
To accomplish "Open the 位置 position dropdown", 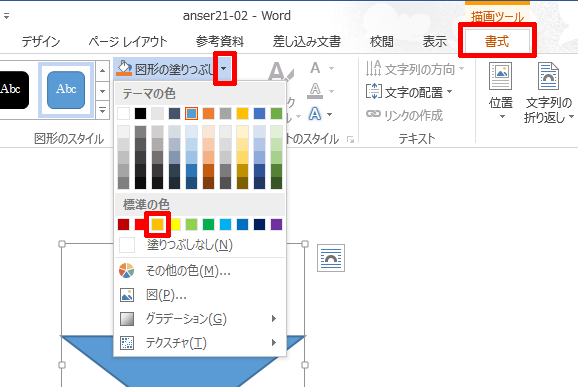I will [501, 92].
